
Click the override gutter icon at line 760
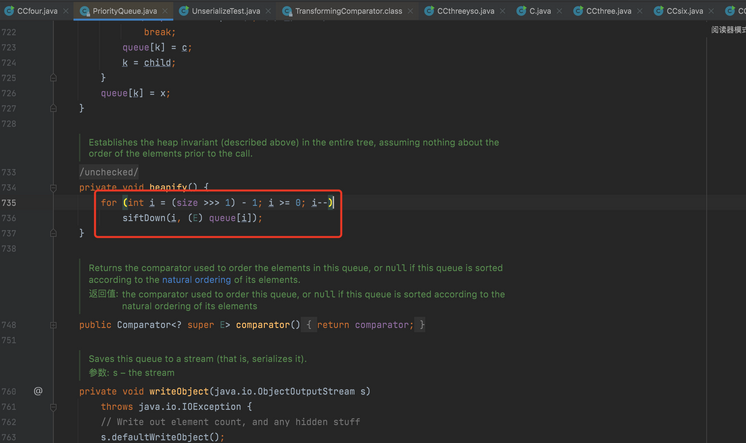pyautogui.click(x=38, y=391)
